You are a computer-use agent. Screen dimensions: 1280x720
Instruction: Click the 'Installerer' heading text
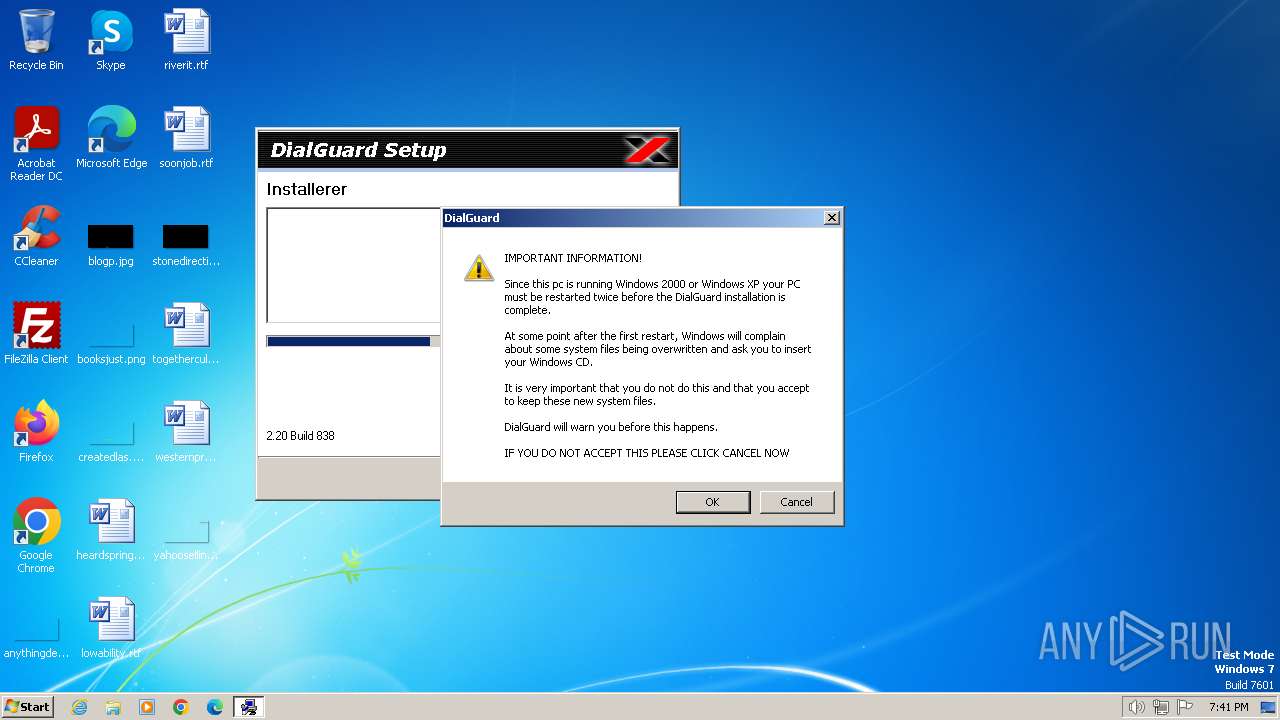pyautogui.click(x=306, y=189)
